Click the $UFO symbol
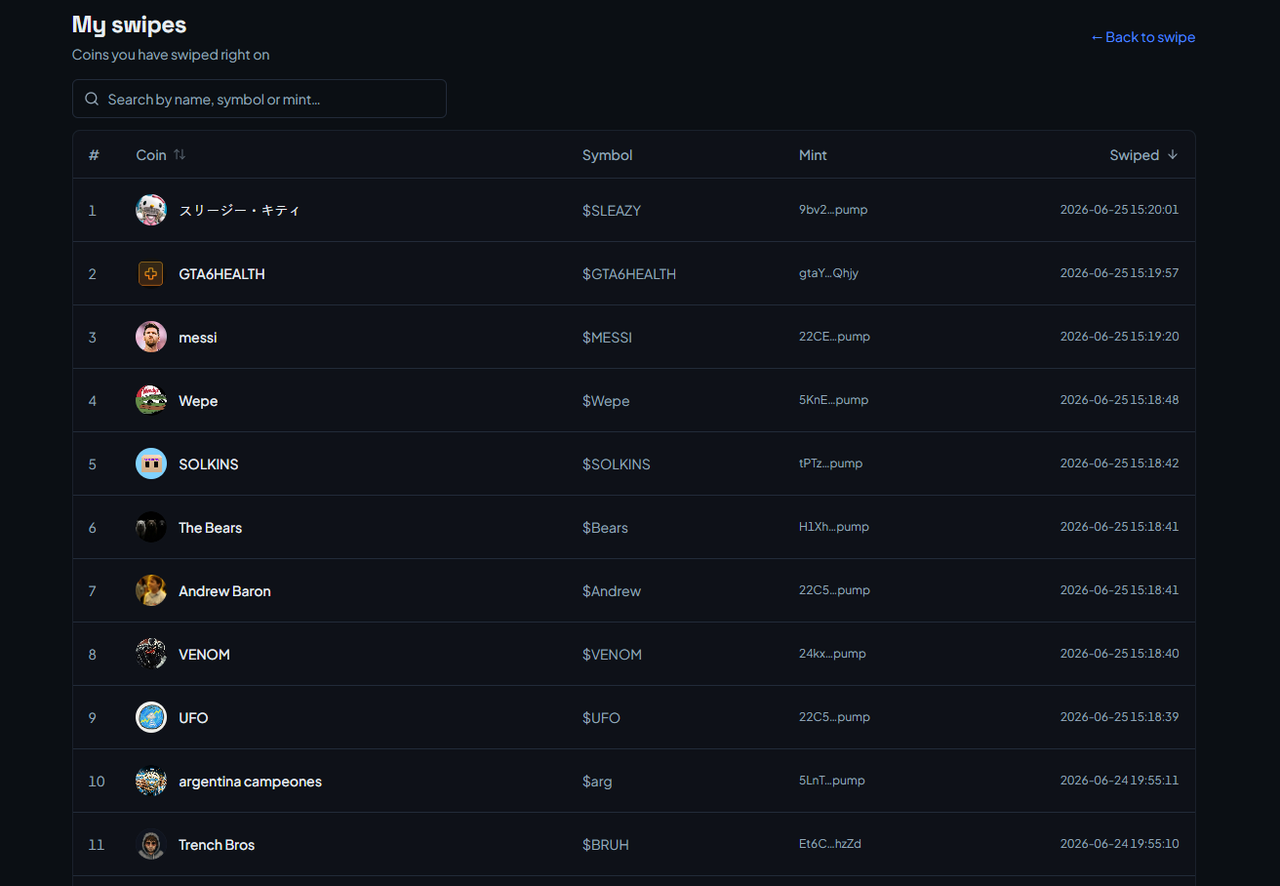The height and width of the screenshot is (886, 1280). (x=601, y=718)
